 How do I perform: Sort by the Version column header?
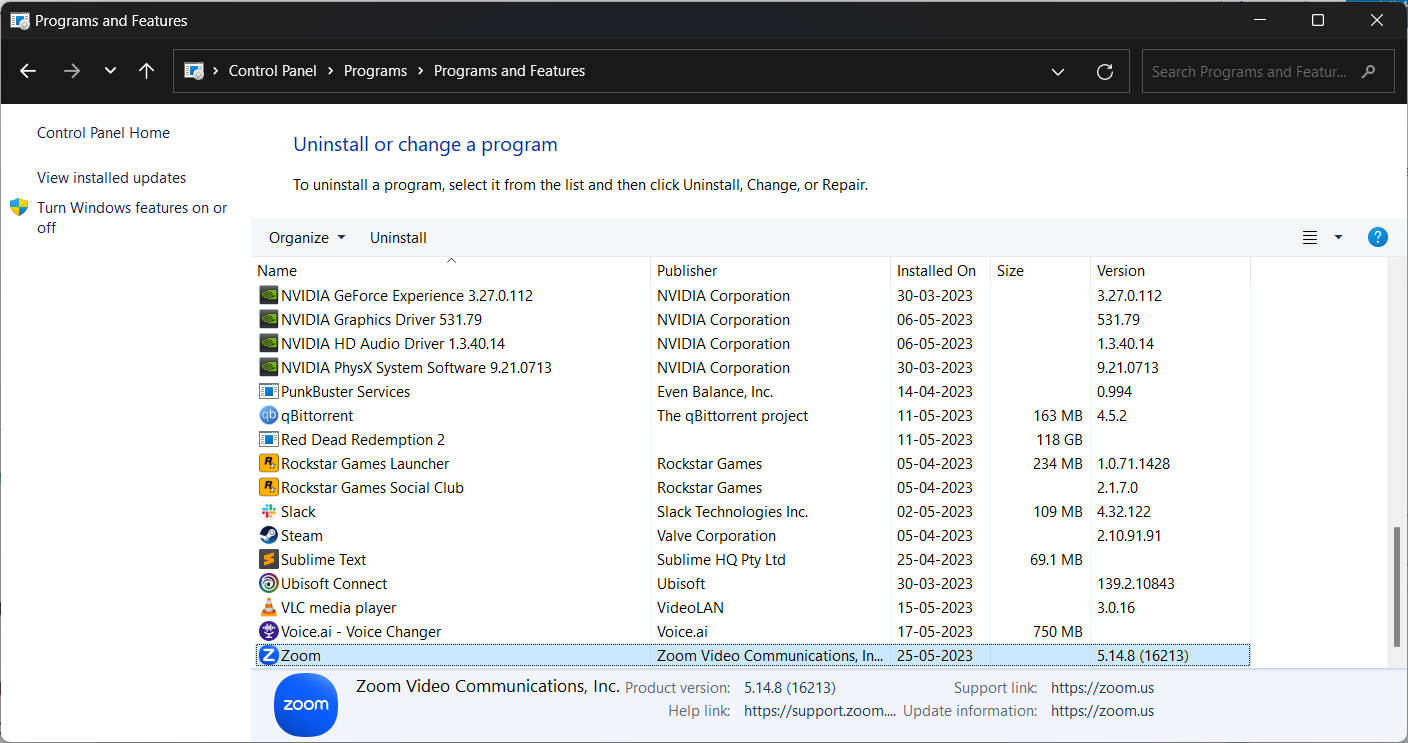pyautogui.click(x=1170, y=270)
